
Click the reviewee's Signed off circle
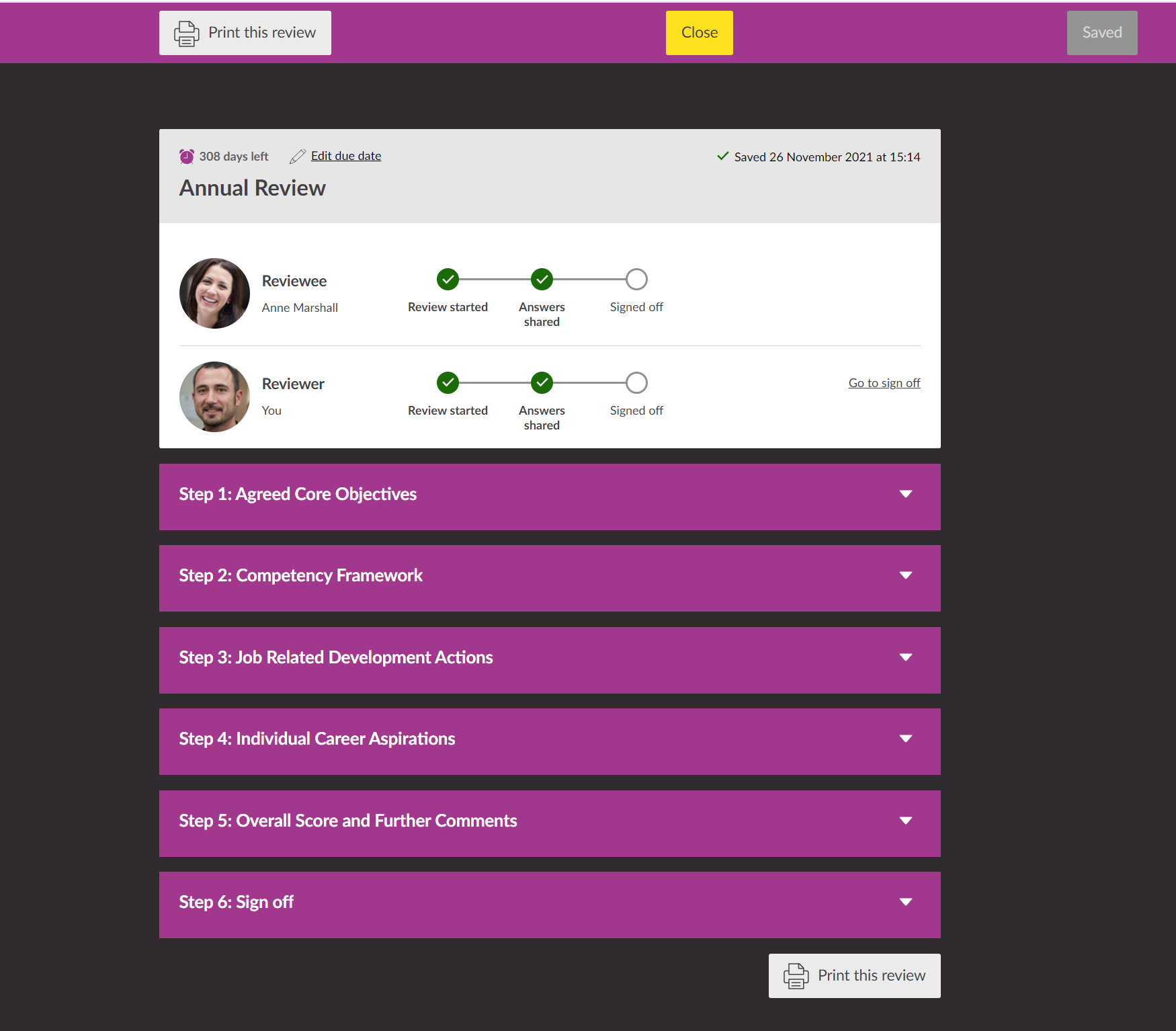click(636, 280)
